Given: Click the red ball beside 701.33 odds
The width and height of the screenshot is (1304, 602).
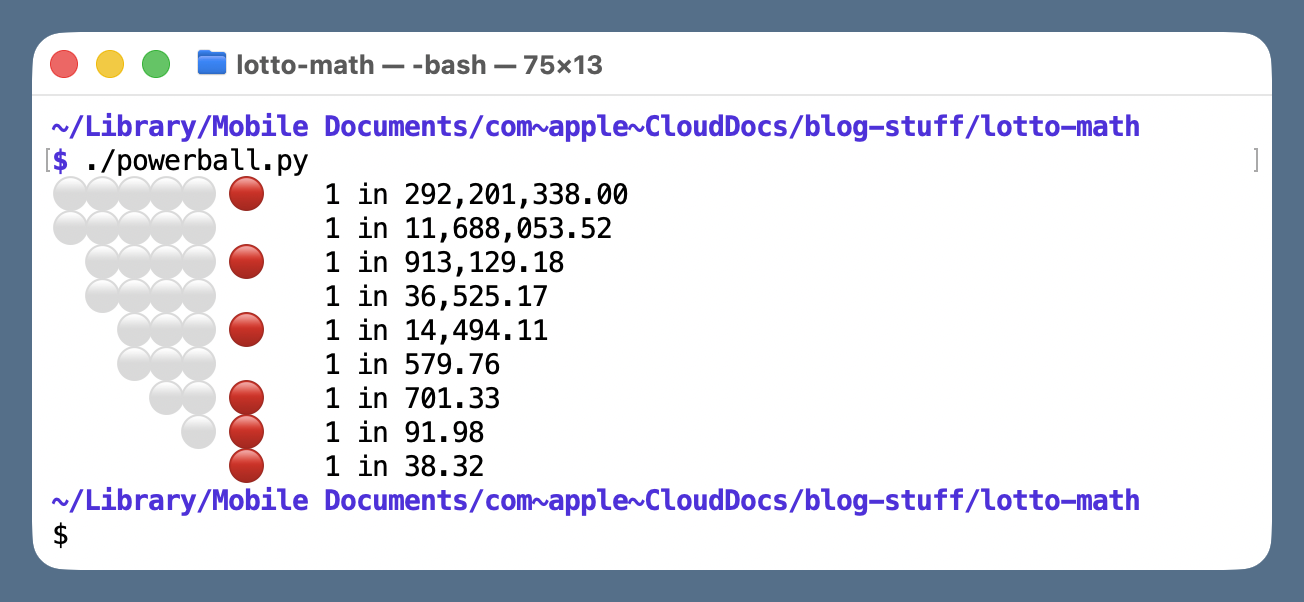Looking at the screenshot, I should coord(246,398).
